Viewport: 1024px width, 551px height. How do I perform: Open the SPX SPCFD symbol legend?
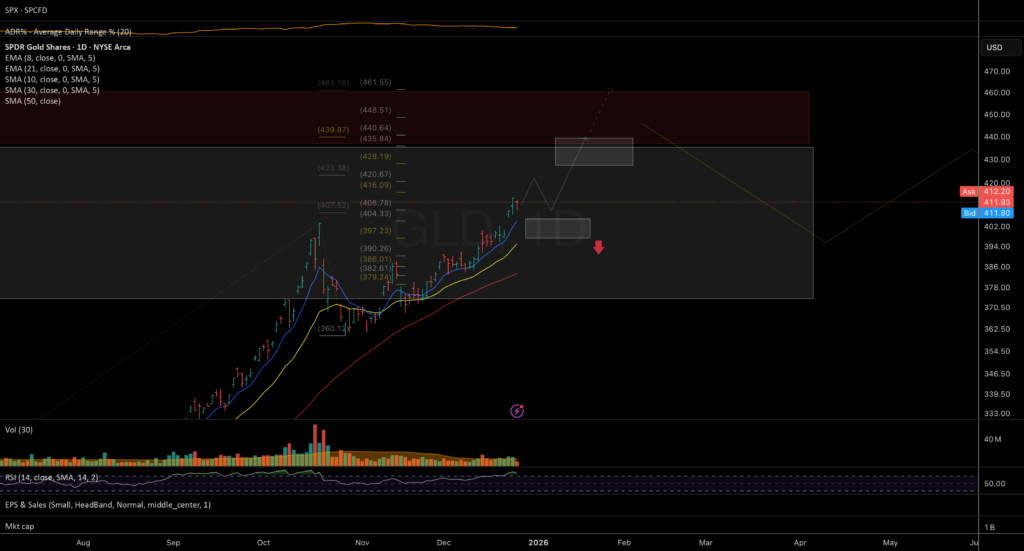click(x=26, y=10)
